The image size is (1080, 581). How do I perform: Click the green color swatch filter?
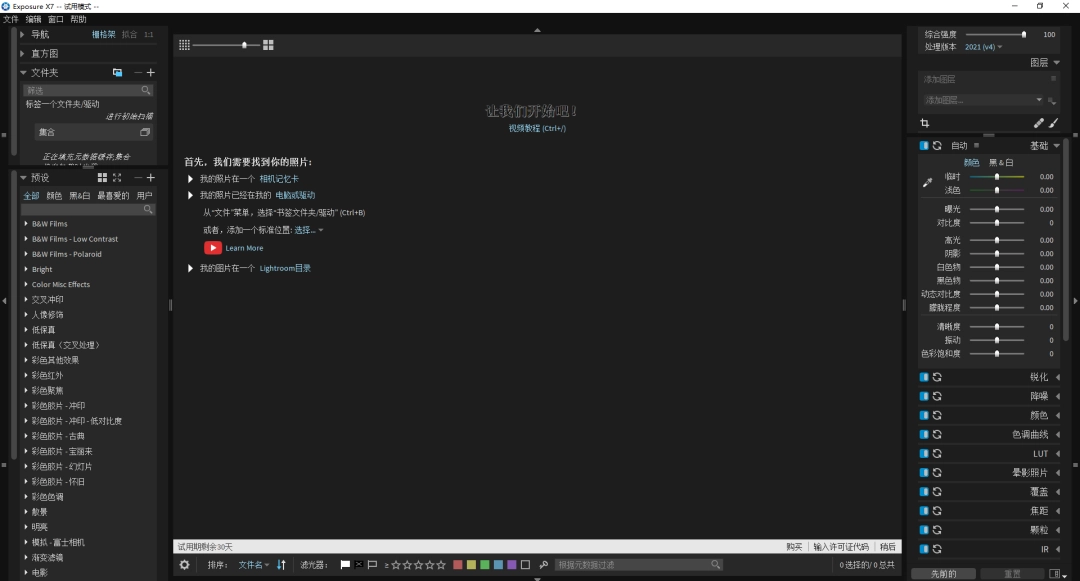484,564
